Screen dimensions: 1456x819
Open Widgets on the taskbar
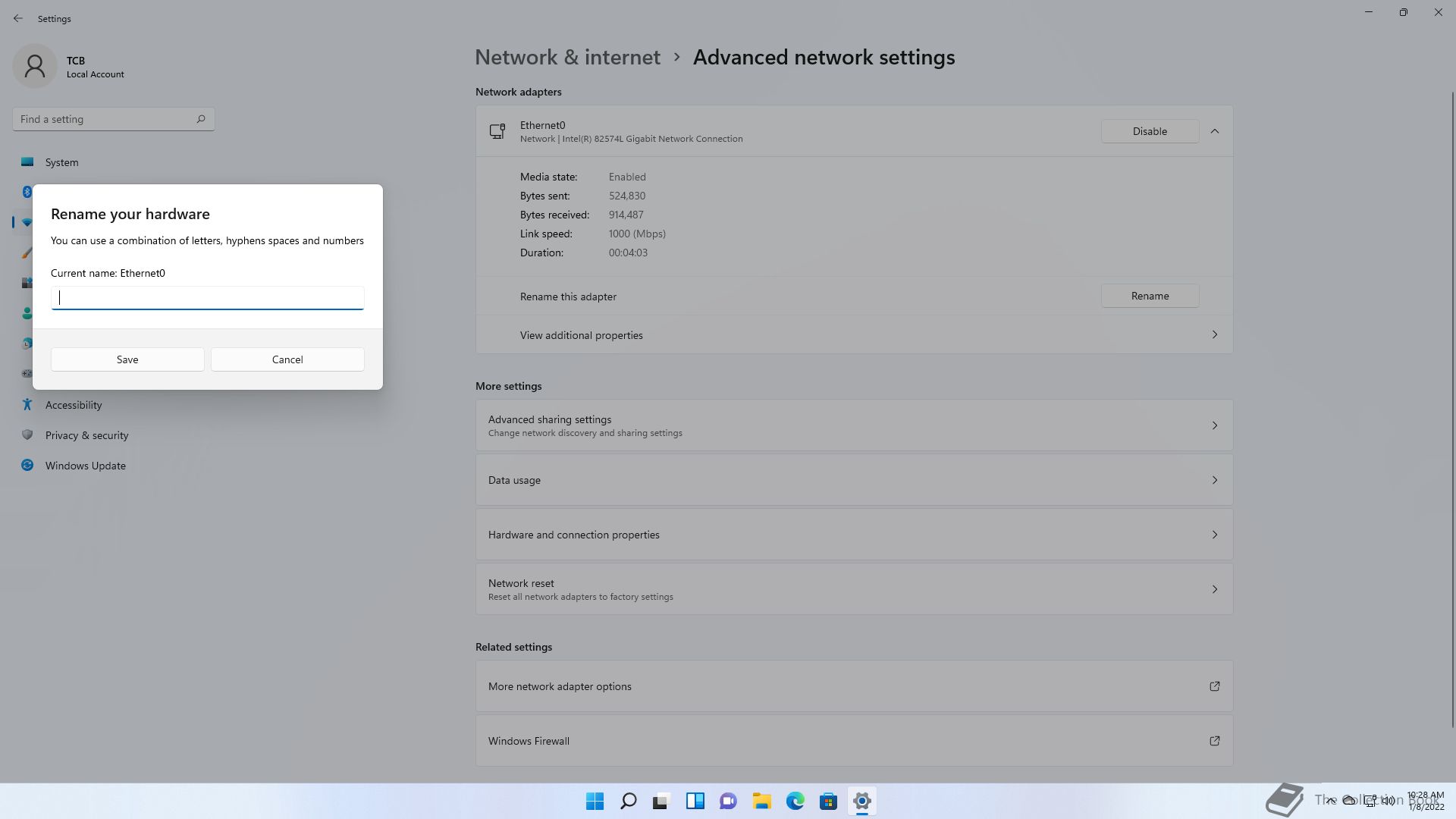[695, 801]
